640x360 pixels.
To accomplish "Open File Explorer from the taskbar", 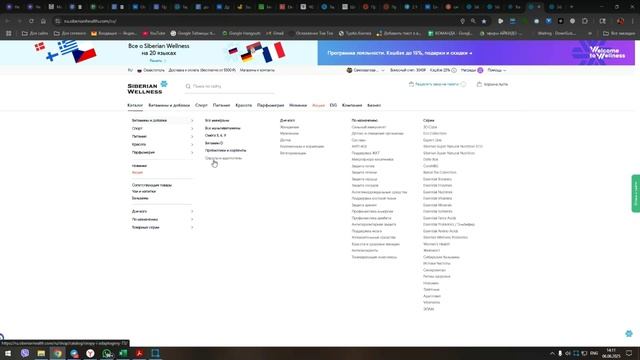I will click(41, 353).
